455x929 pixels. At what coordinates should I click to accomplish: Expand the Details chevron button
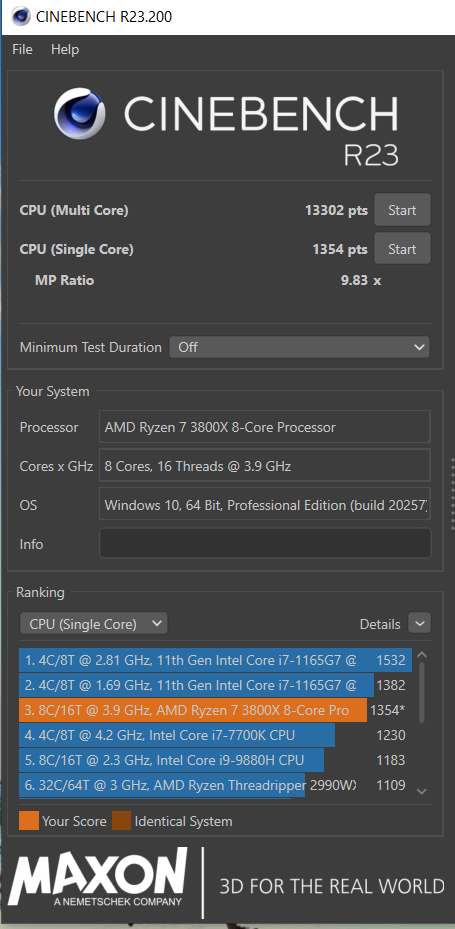pyautogui.click(x=419, y=623)
